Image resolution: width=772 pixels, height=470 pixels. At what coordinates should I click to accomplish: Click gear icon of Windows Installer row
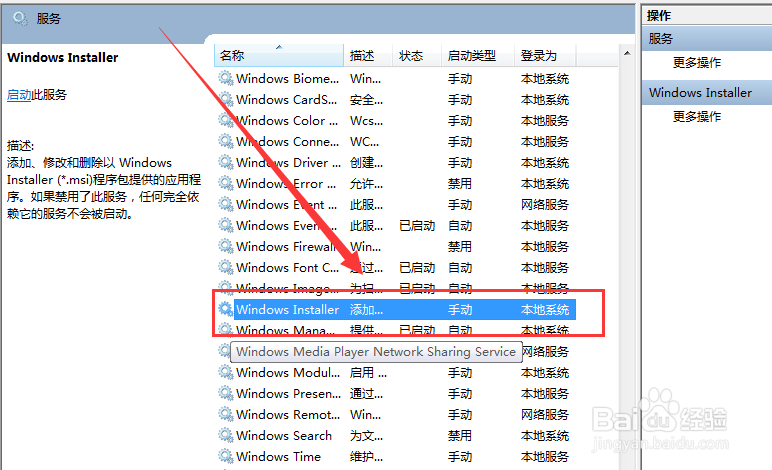(x=226, y=309)
